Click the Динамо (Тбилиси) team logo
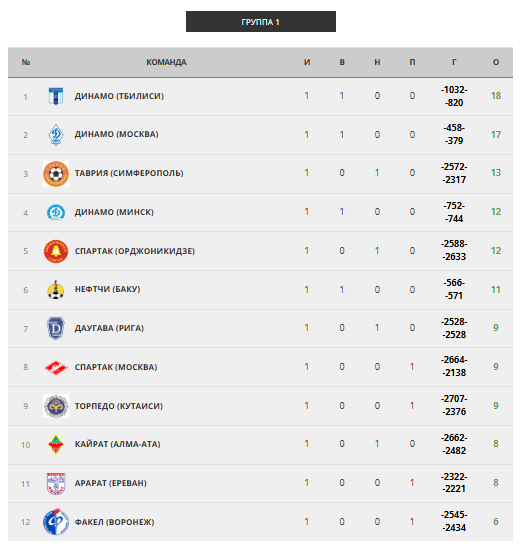 (x=56, y=96)
